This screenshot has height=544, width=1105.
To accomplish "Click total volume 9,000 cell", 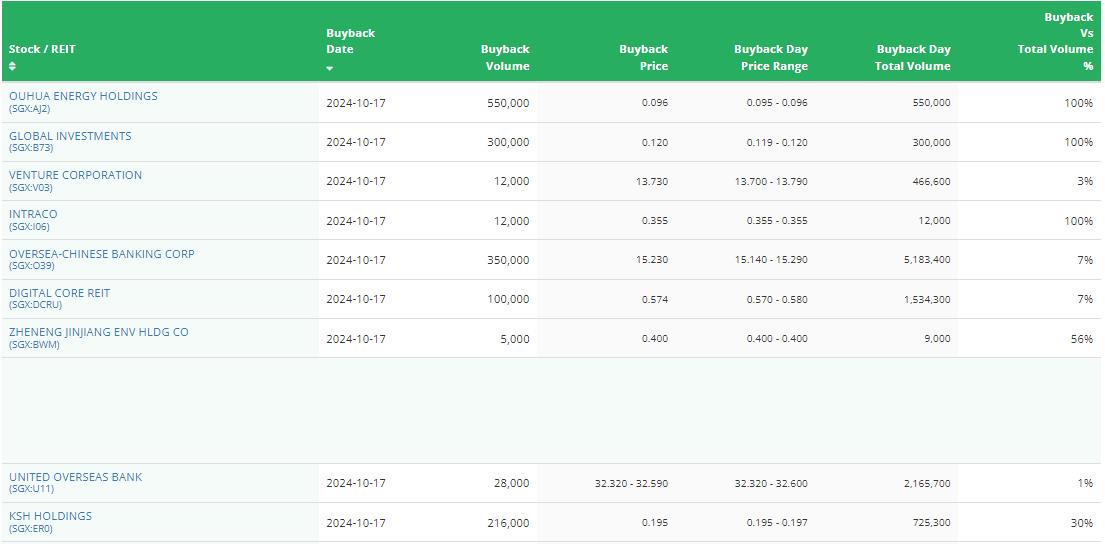I will click(938, 339).
